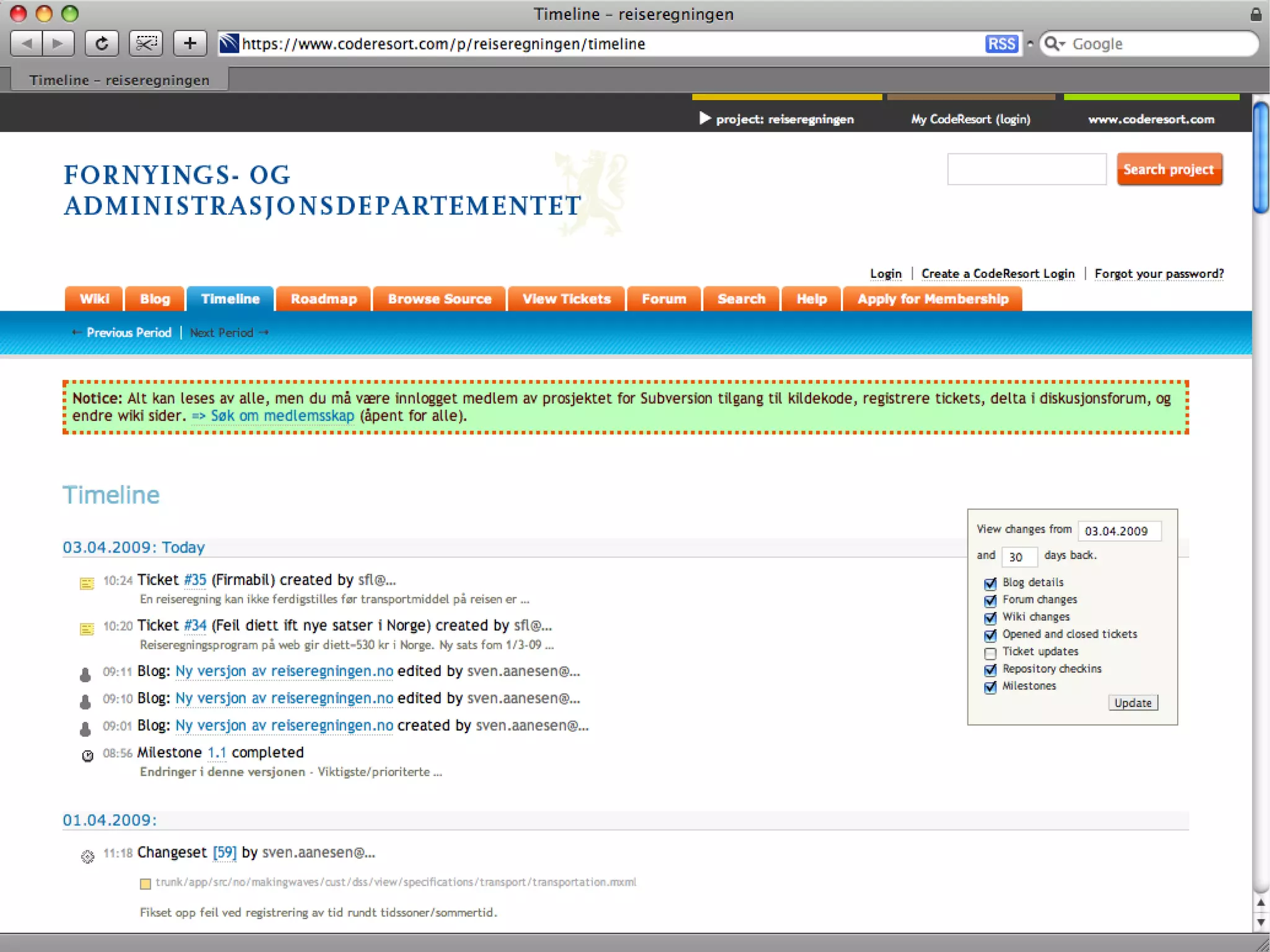
Task: Click the RSS feed badge in address bar
Action: pos(1001,44)
